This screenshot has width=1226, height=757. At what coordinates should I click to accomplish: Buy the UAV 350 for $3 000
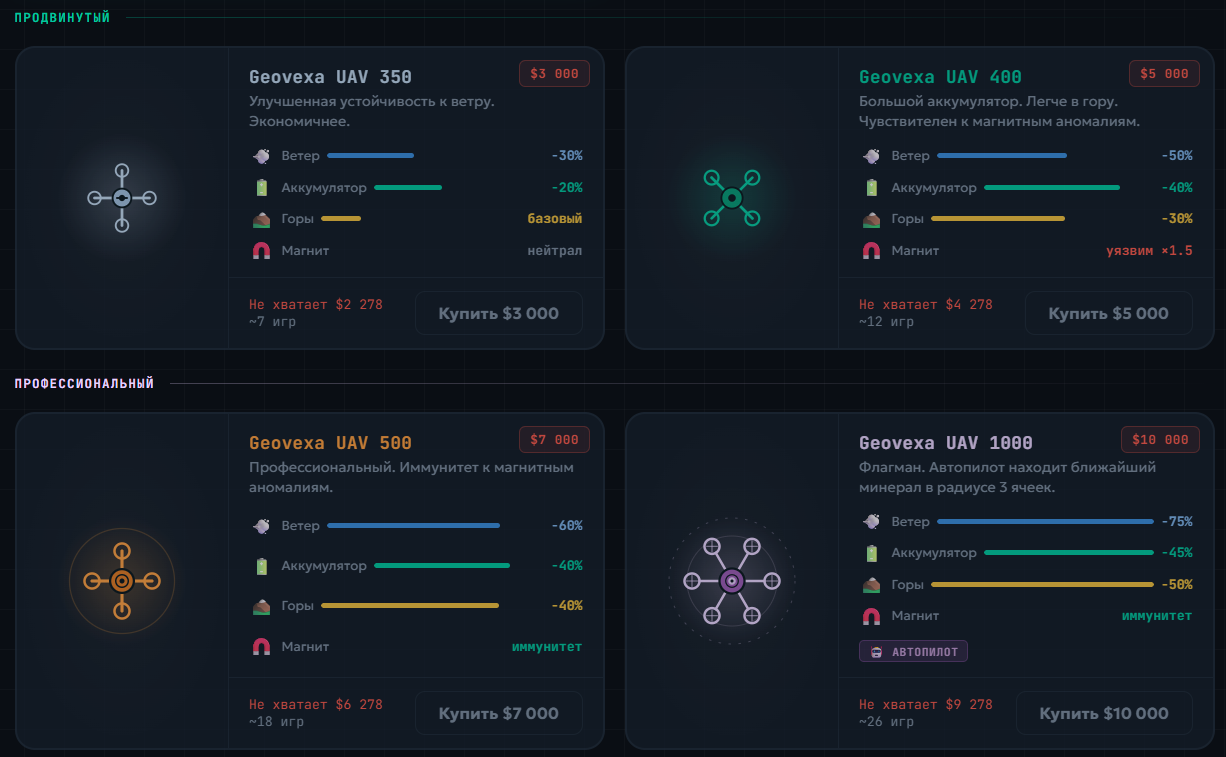pos(498,313)
